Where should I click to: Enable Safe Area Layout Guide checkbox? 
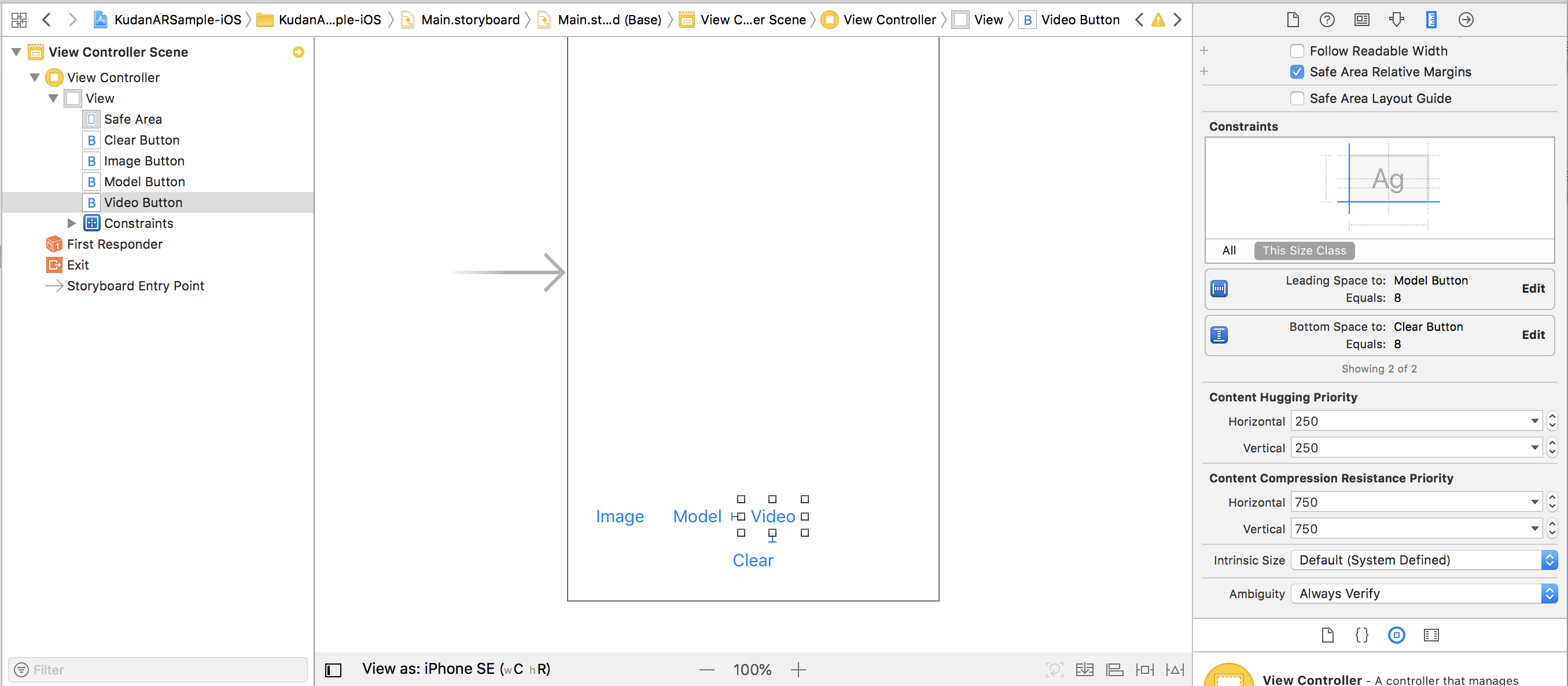point(1297,98)
